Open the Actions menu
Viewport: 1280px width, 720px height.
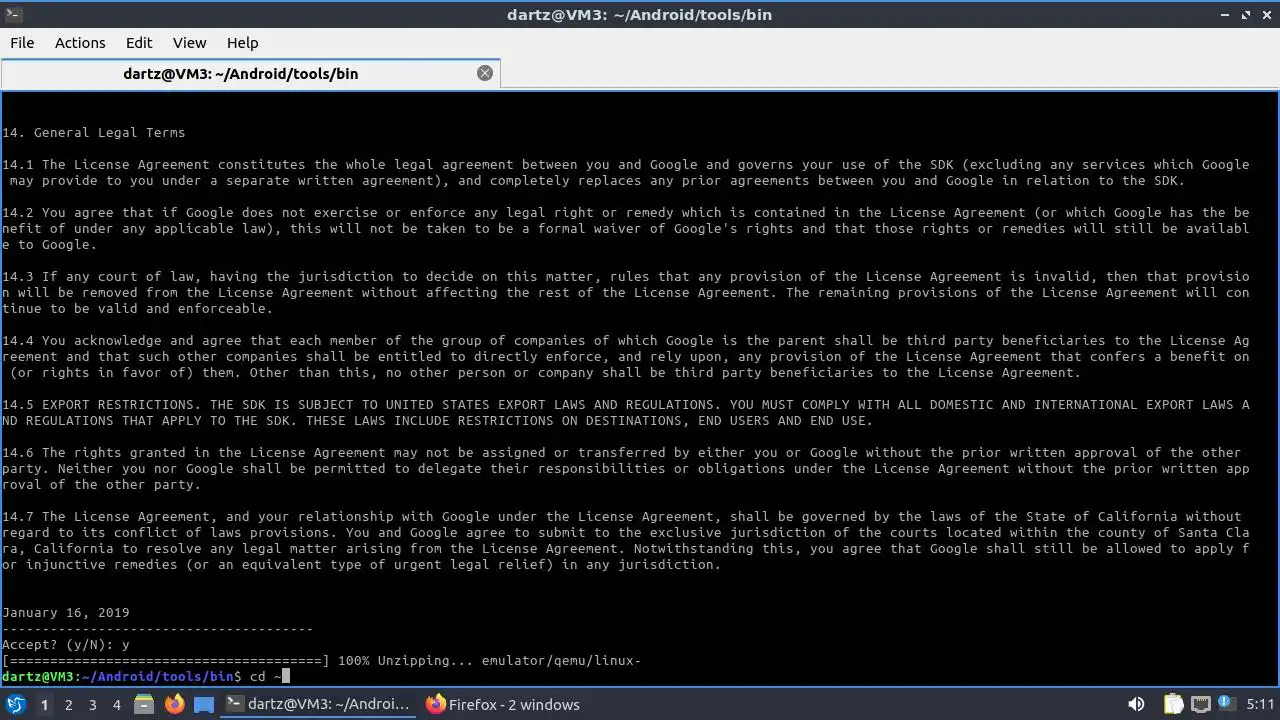tap(80, 43)
